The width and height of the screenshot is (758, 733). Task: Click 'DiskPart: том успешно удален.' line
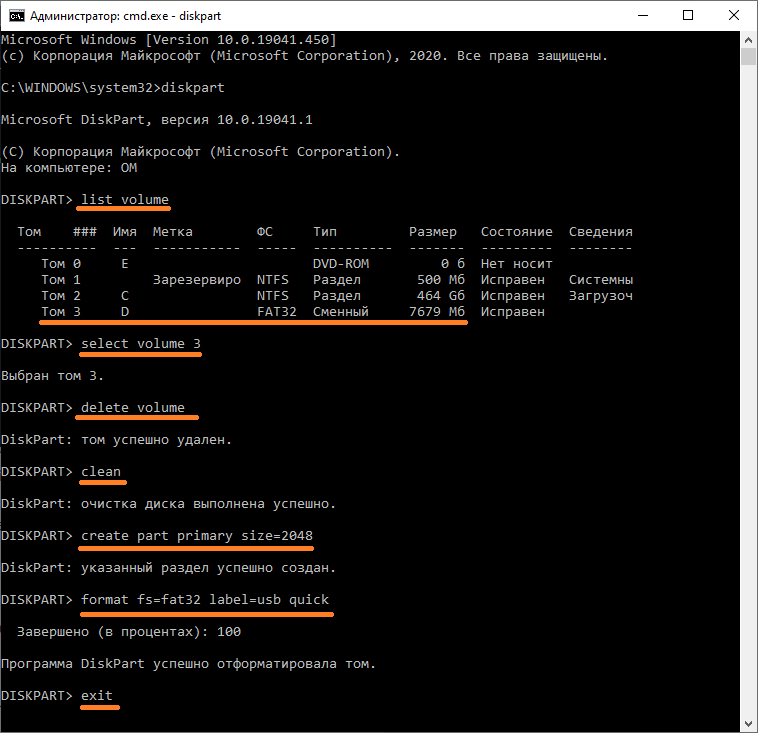coord(117,440)
